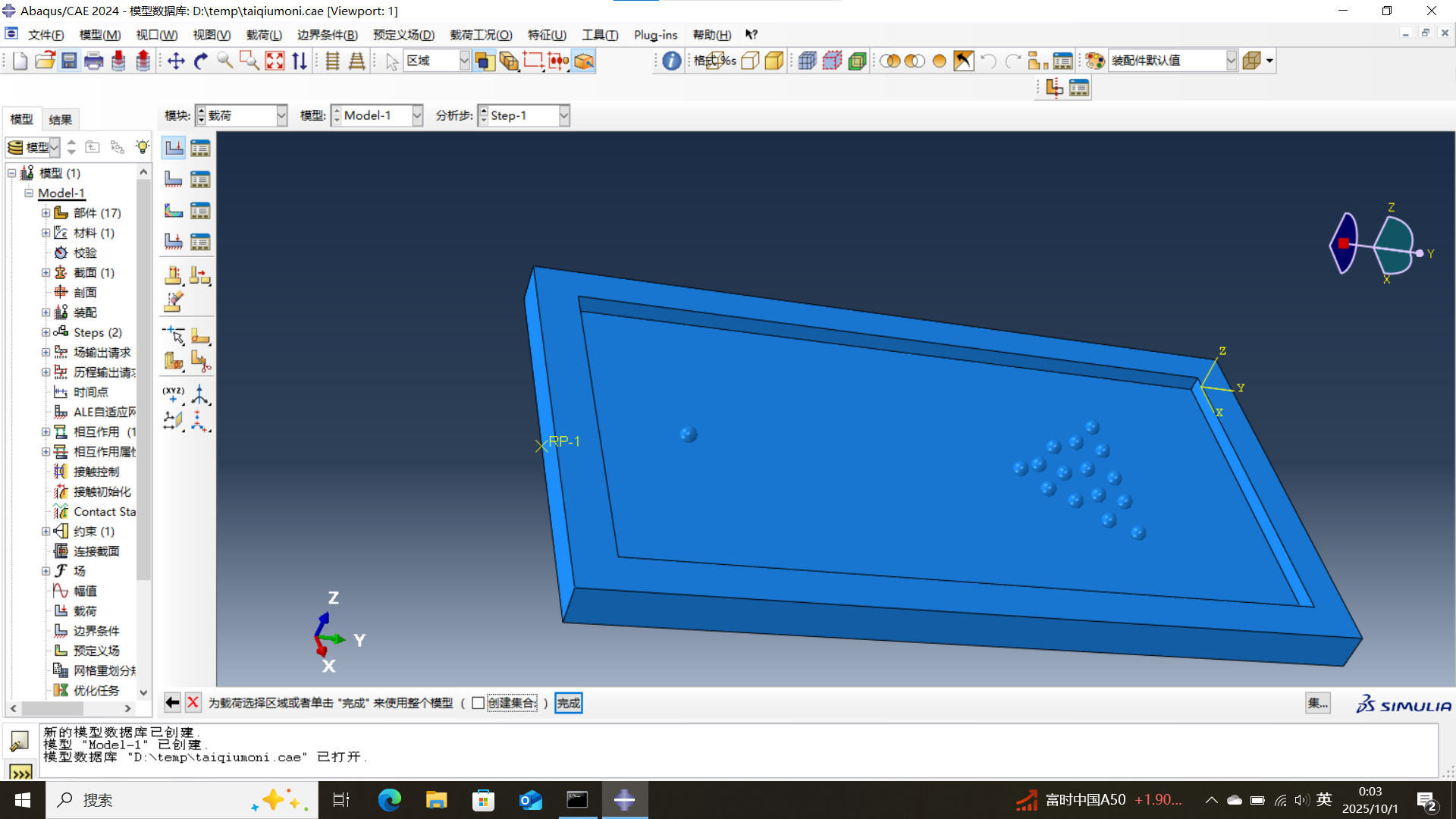The image size is (1456, 819).
Task: Click the 完成 button
Action: [568, 703]
